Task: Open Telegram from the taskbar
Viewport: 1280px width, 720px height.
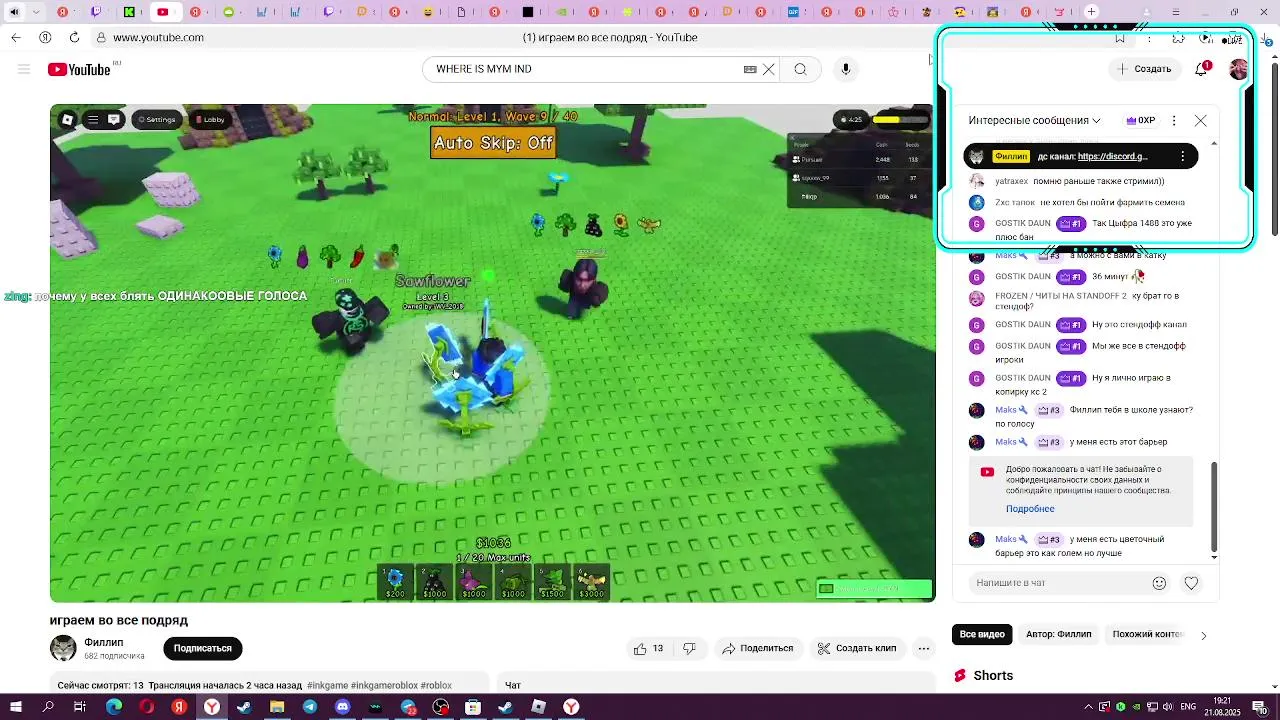Action: pyautogui.click(x=310, y=707)
